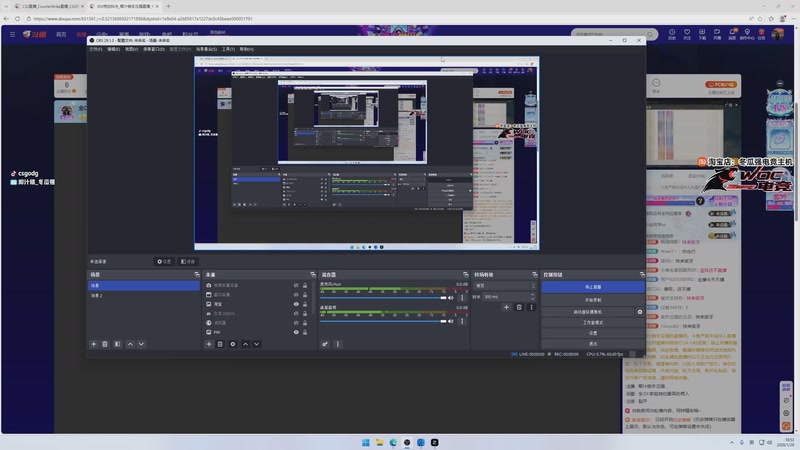
Task: Pop out the Sources dock panel
Action: (x=312, y=275)
